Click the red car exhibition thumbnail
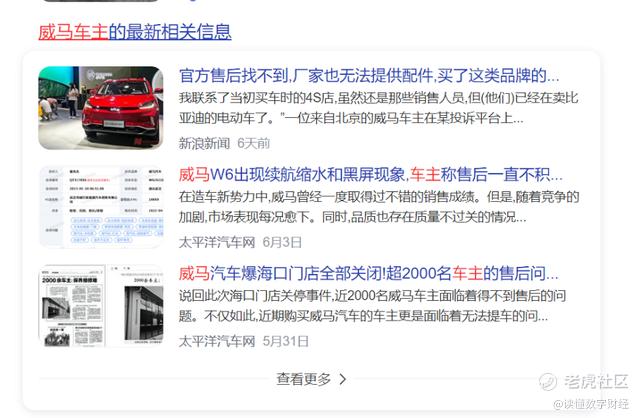 click(x=101, y=108)
